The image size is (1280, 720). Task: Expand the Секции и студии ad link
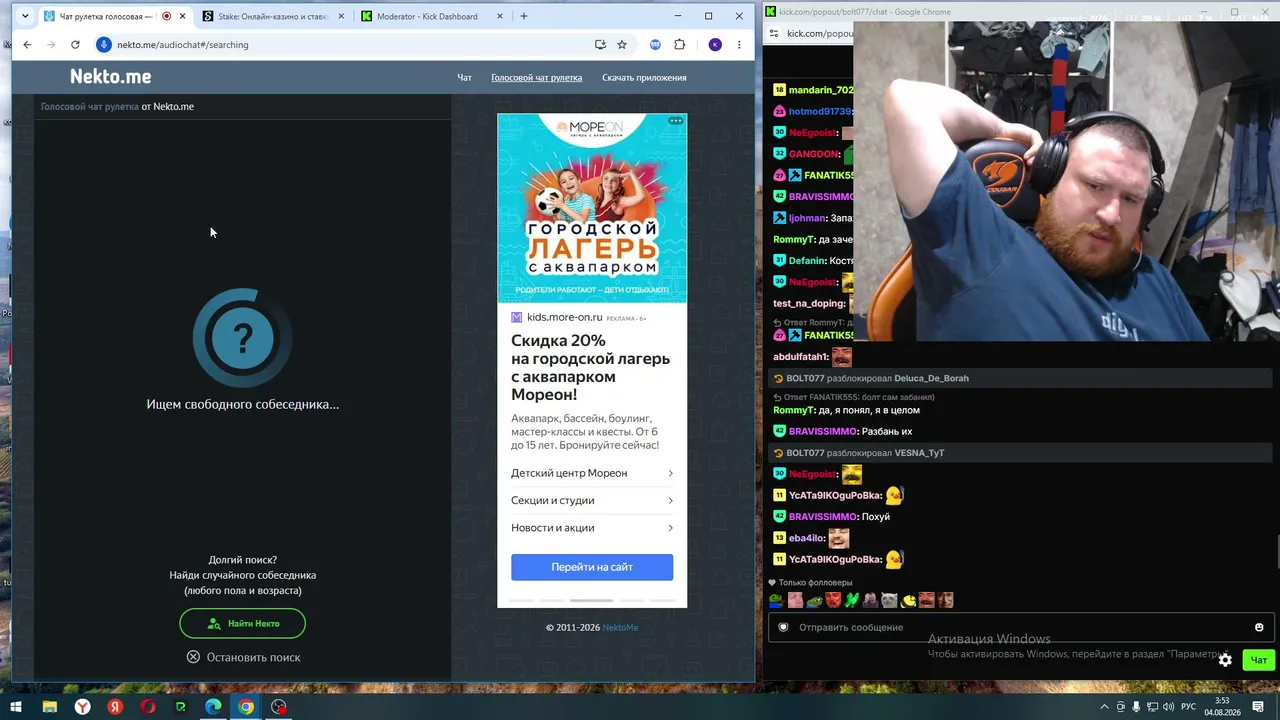click(592, 500)
